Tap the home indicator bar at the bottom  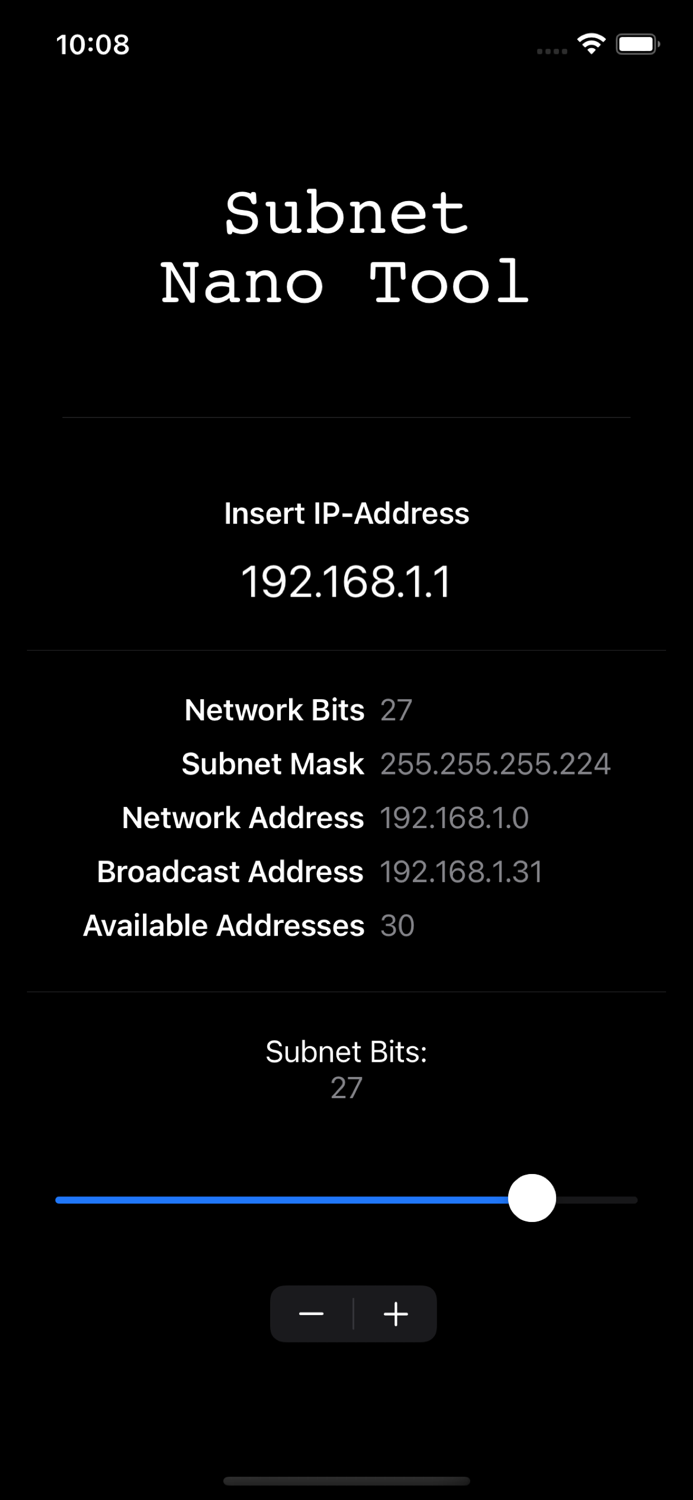tap(347, 1481)
